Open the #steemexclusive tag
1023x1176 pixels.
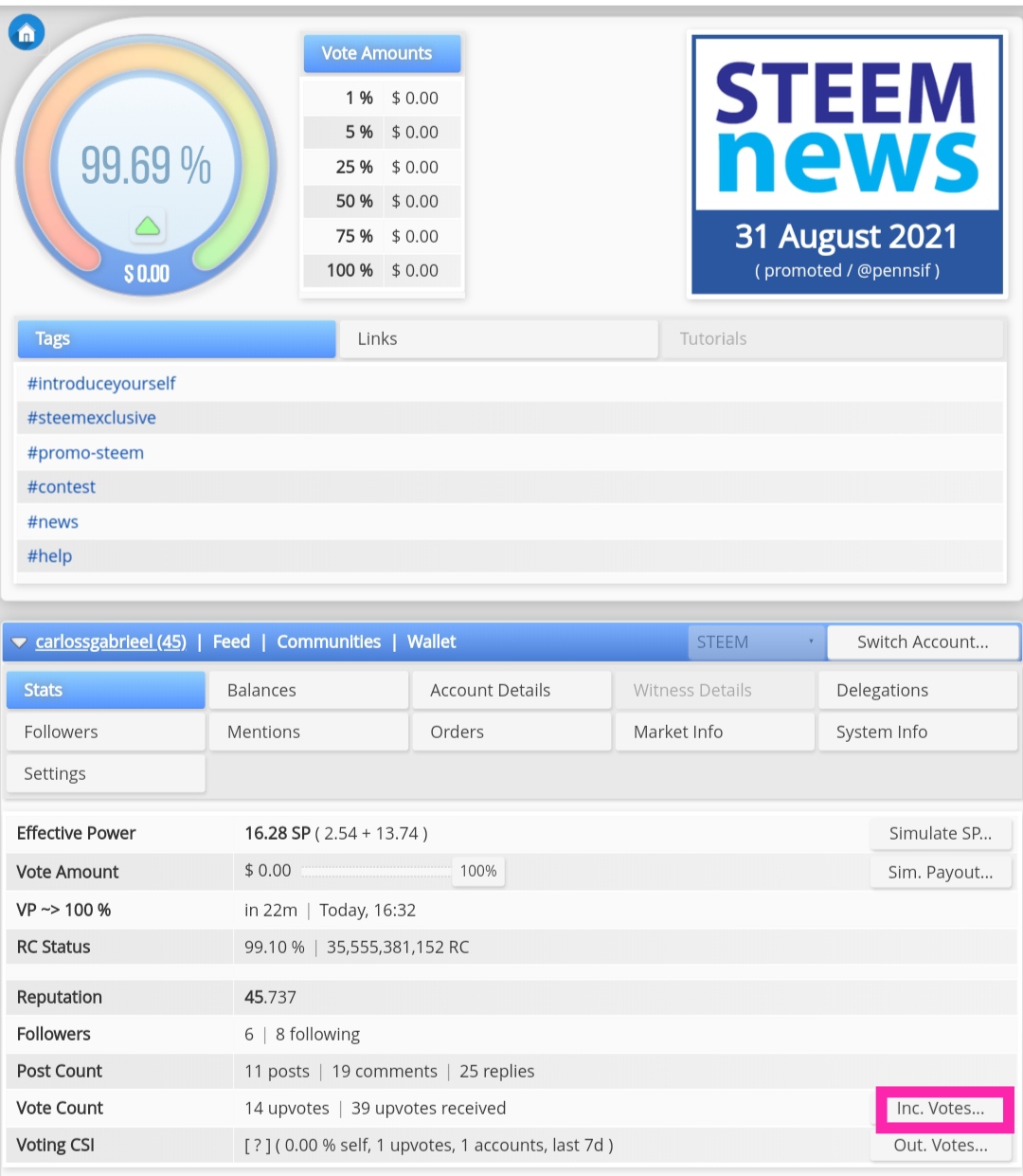(91, 418)
